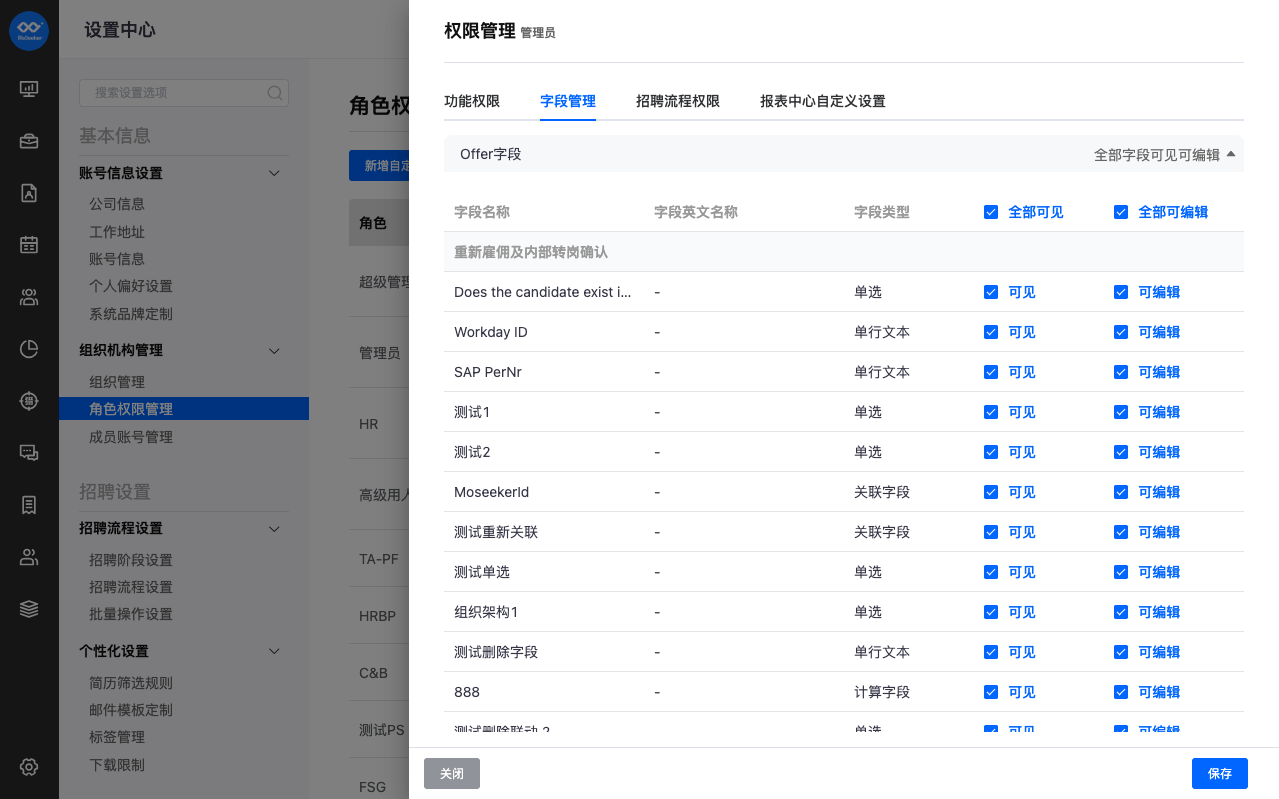Open the receipt list icon in sidebar
This screenshot has height=799, width=1279.
click(29, 505)
